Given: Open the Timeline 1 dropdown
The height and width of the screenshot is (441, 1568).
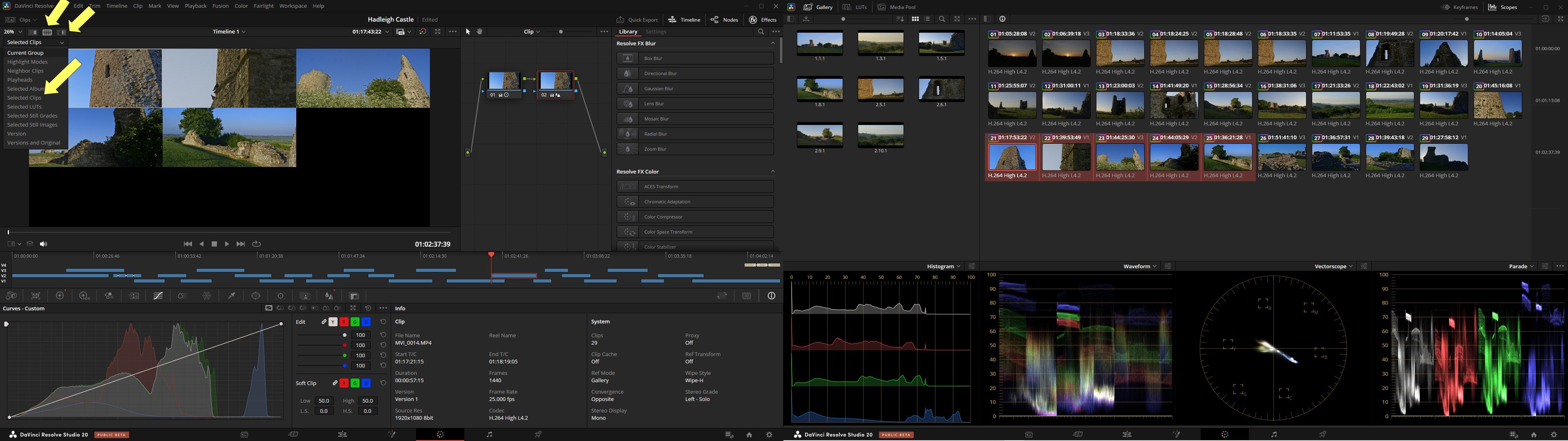Looking at the screenshot, I should click(230, 31).
